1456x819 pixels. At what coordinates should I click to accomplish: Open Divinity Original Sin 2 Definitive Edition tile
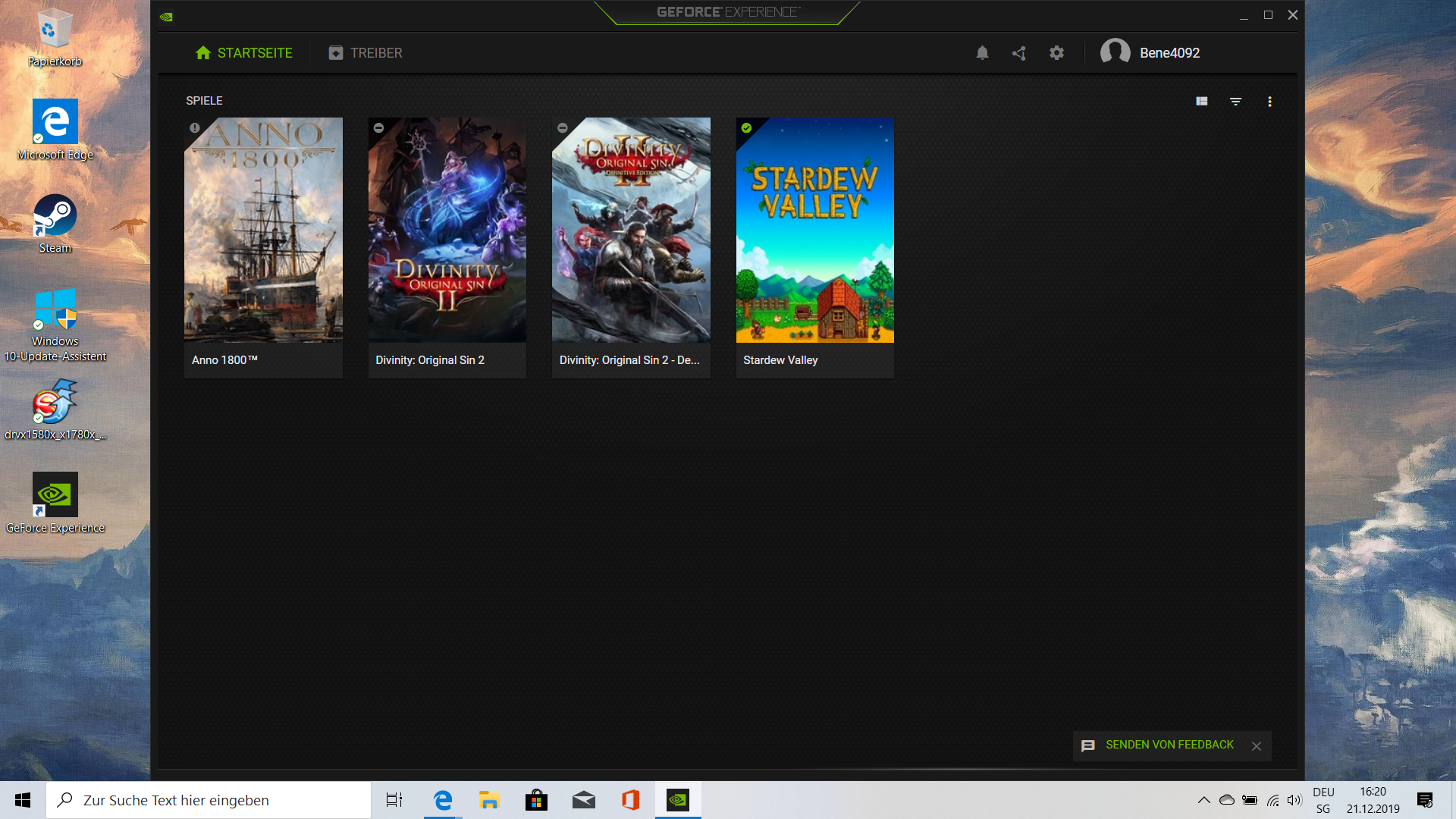click(631, 231)
